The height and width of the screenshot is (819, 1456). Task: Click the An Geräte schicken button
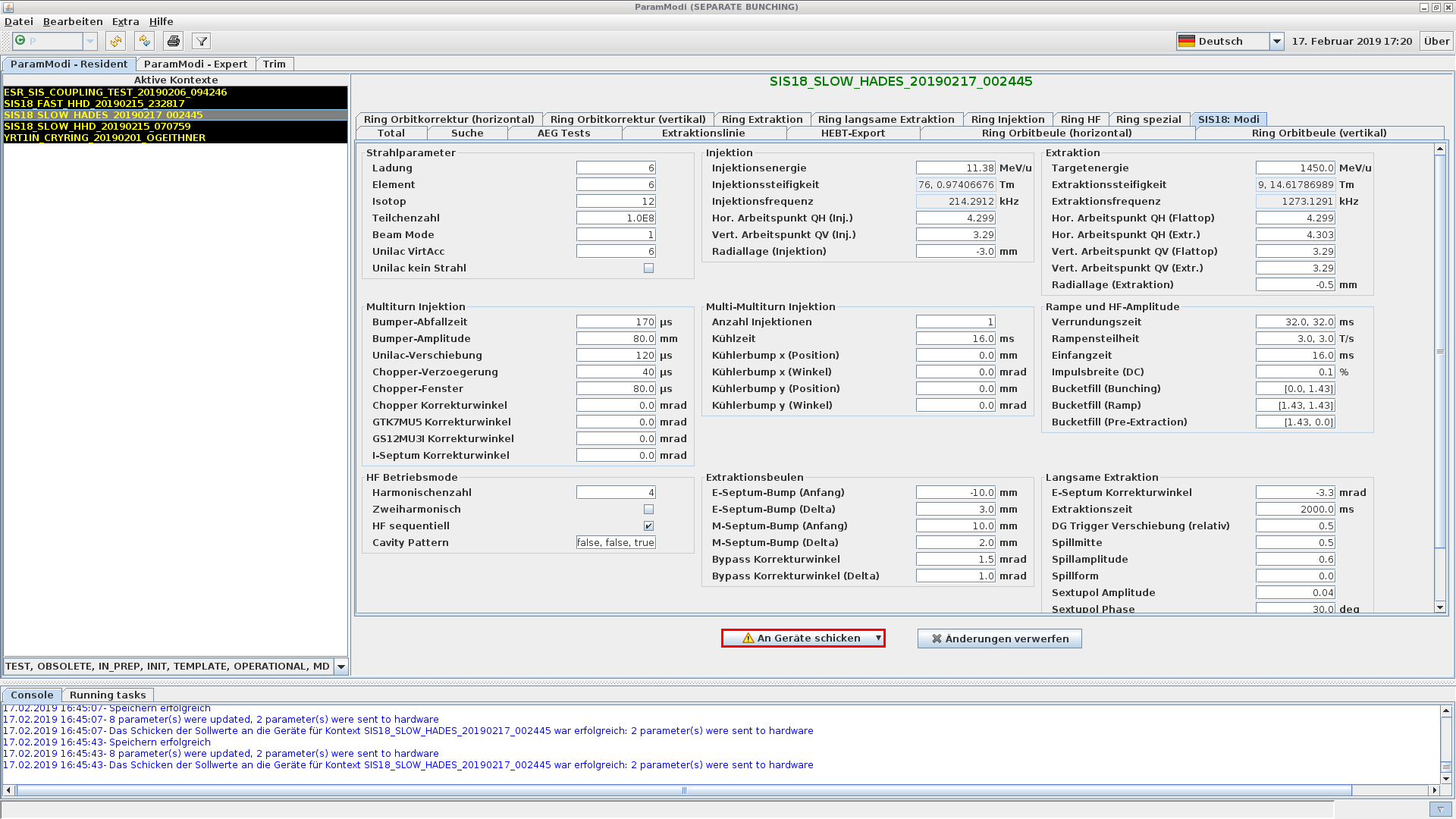[803, 639]
